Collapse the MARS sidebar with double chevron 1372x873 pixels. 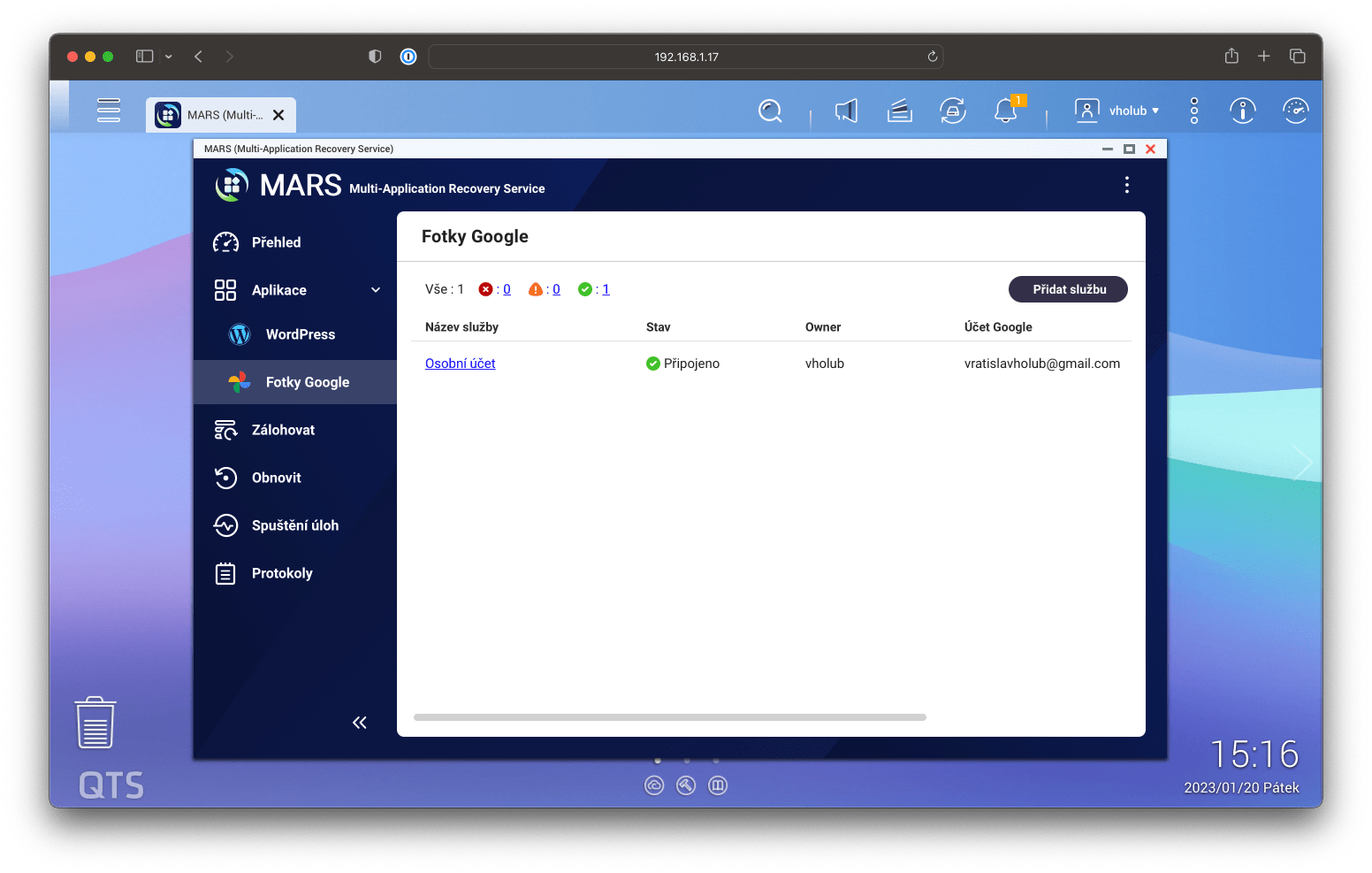coord(359,723)
